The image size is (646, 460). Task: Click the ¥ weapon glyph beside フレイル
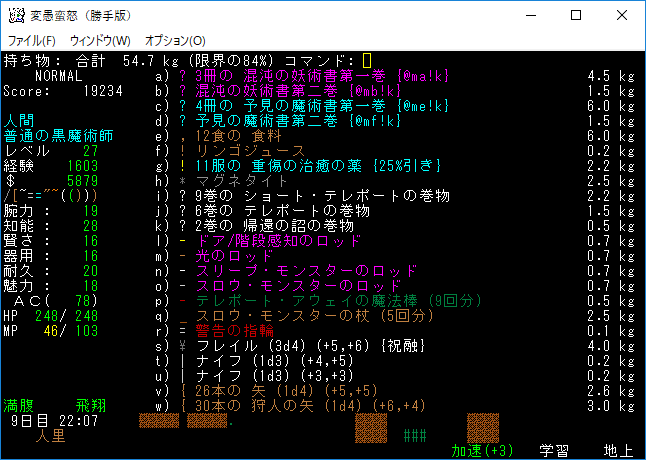tap(183, 346)
